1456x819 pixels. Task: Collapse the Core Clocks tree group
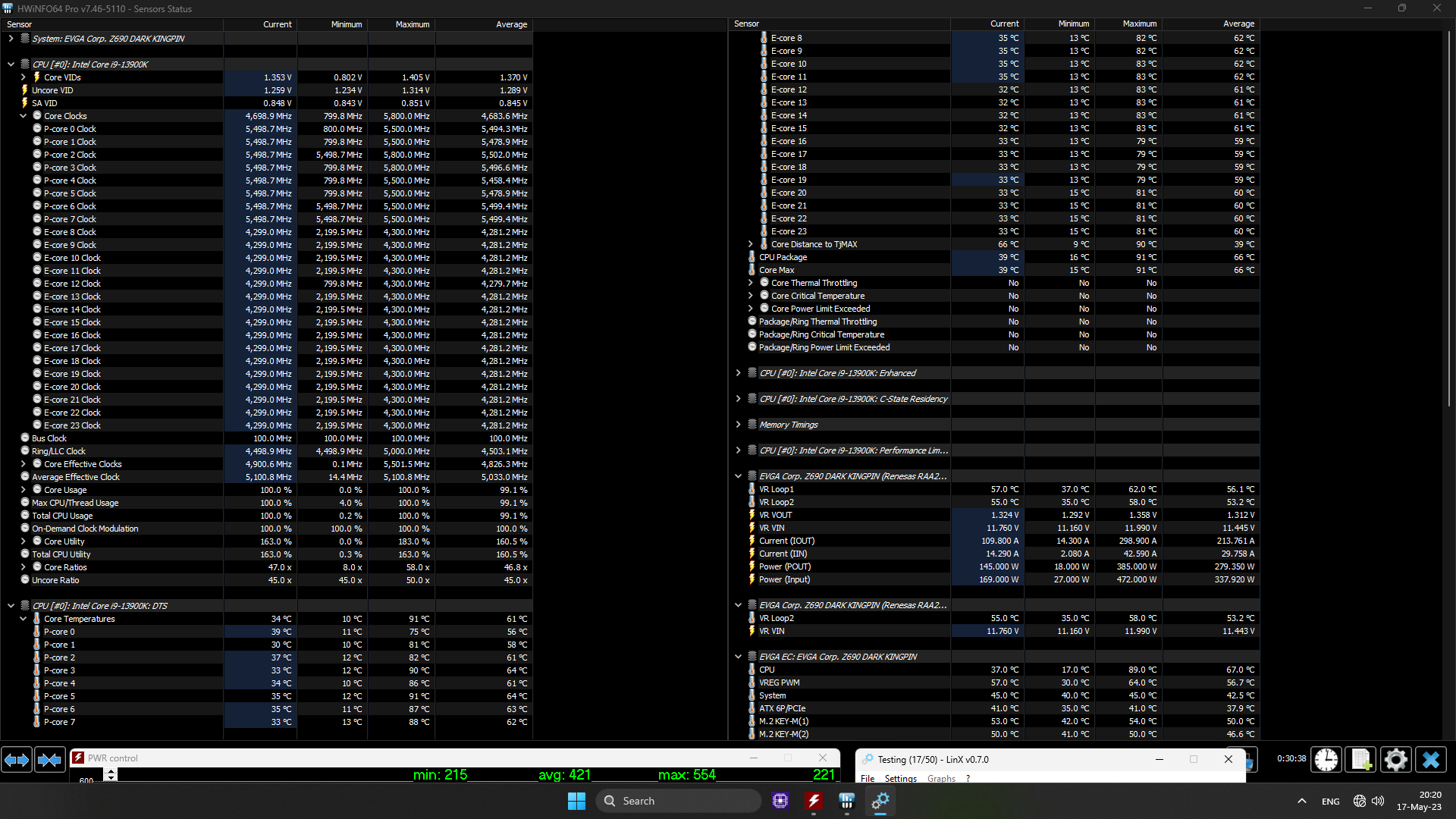pyautogui.click(x=24, y=116)
